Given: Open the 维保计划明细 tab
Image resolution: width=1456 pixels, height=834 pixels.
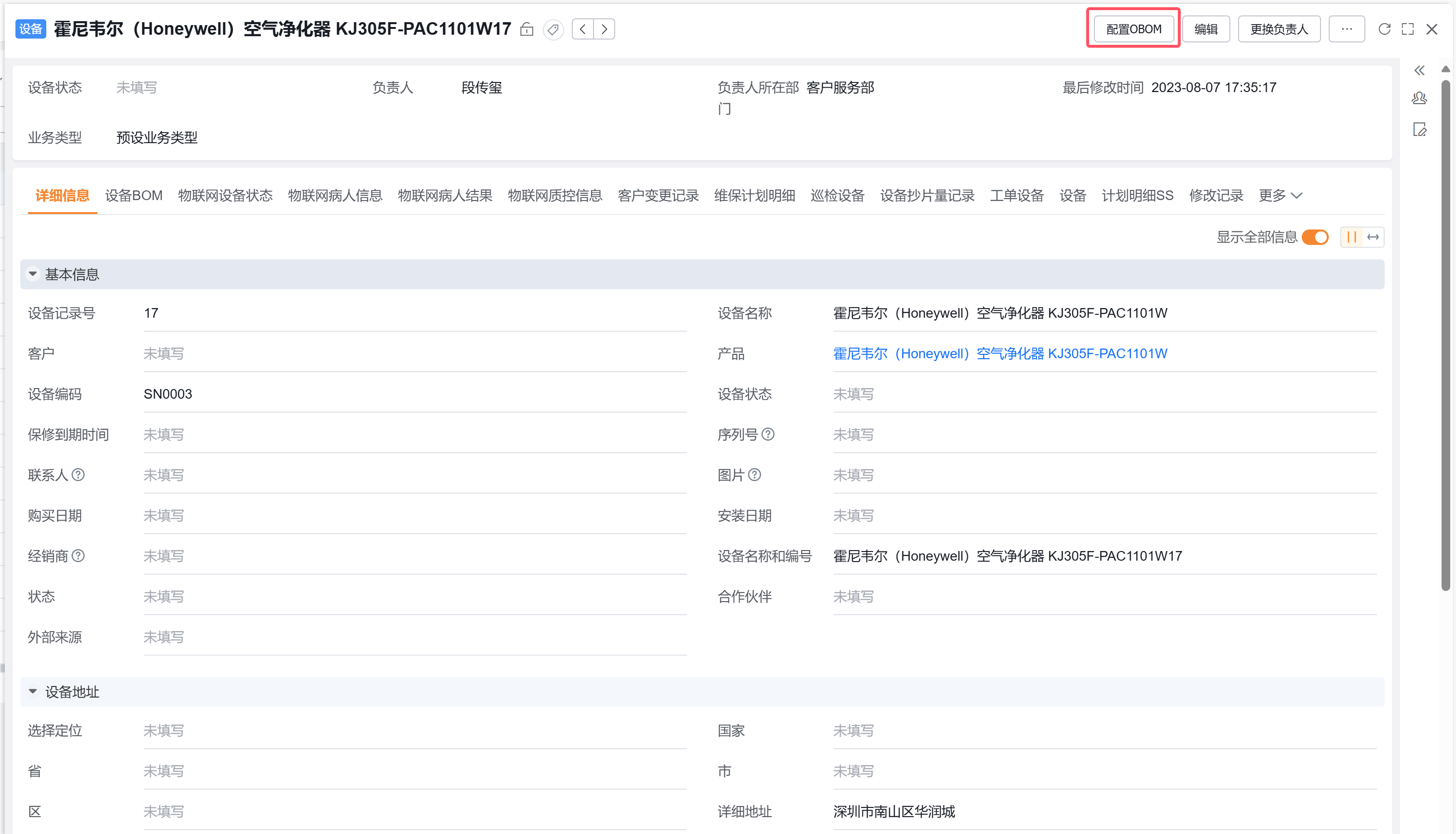Looking at the screenshot, I should (755, 196).
